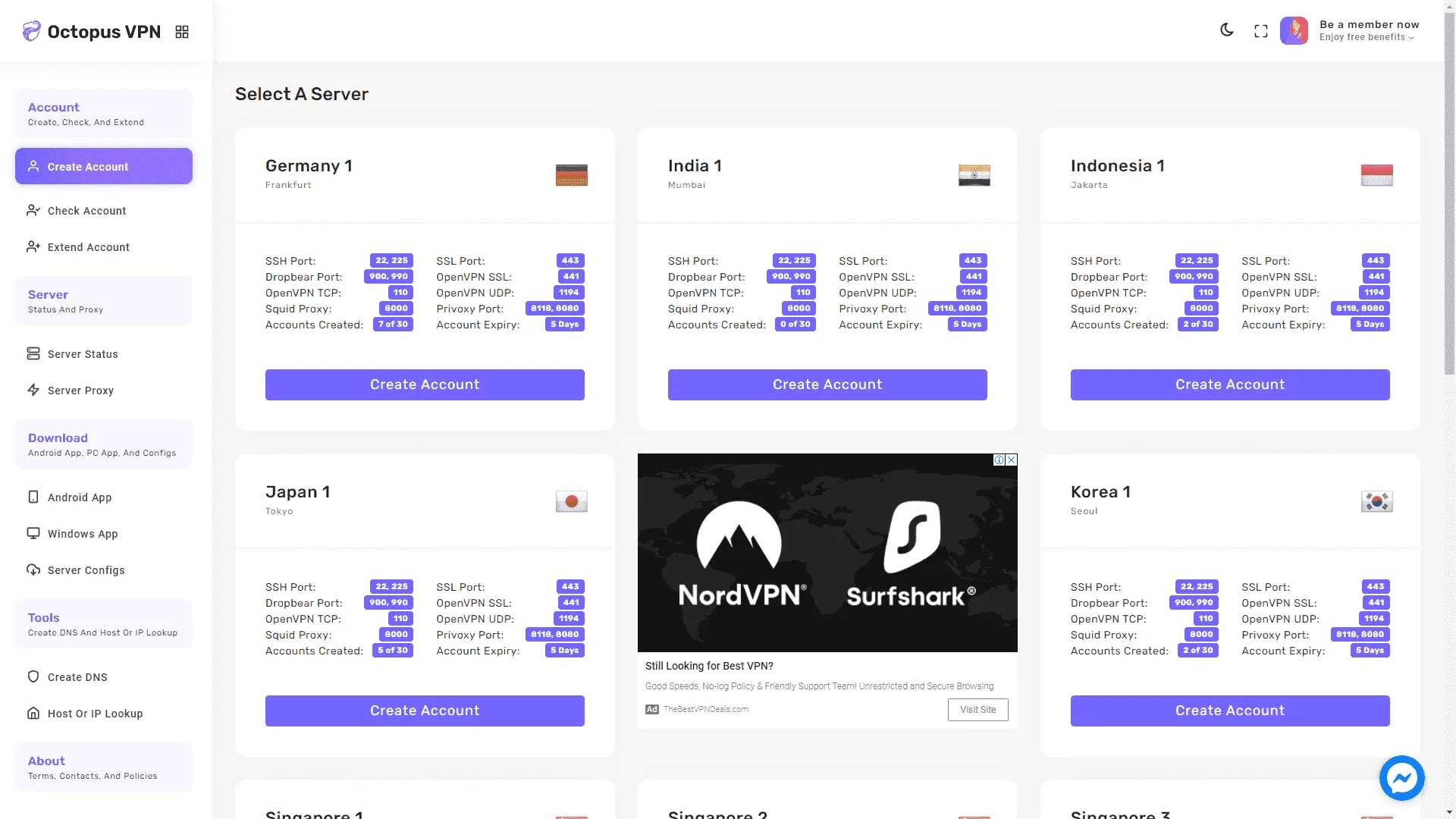The image size is (1456, 819).
Task: Click the Extend Account user-plus icon
Action: (33, 246)
